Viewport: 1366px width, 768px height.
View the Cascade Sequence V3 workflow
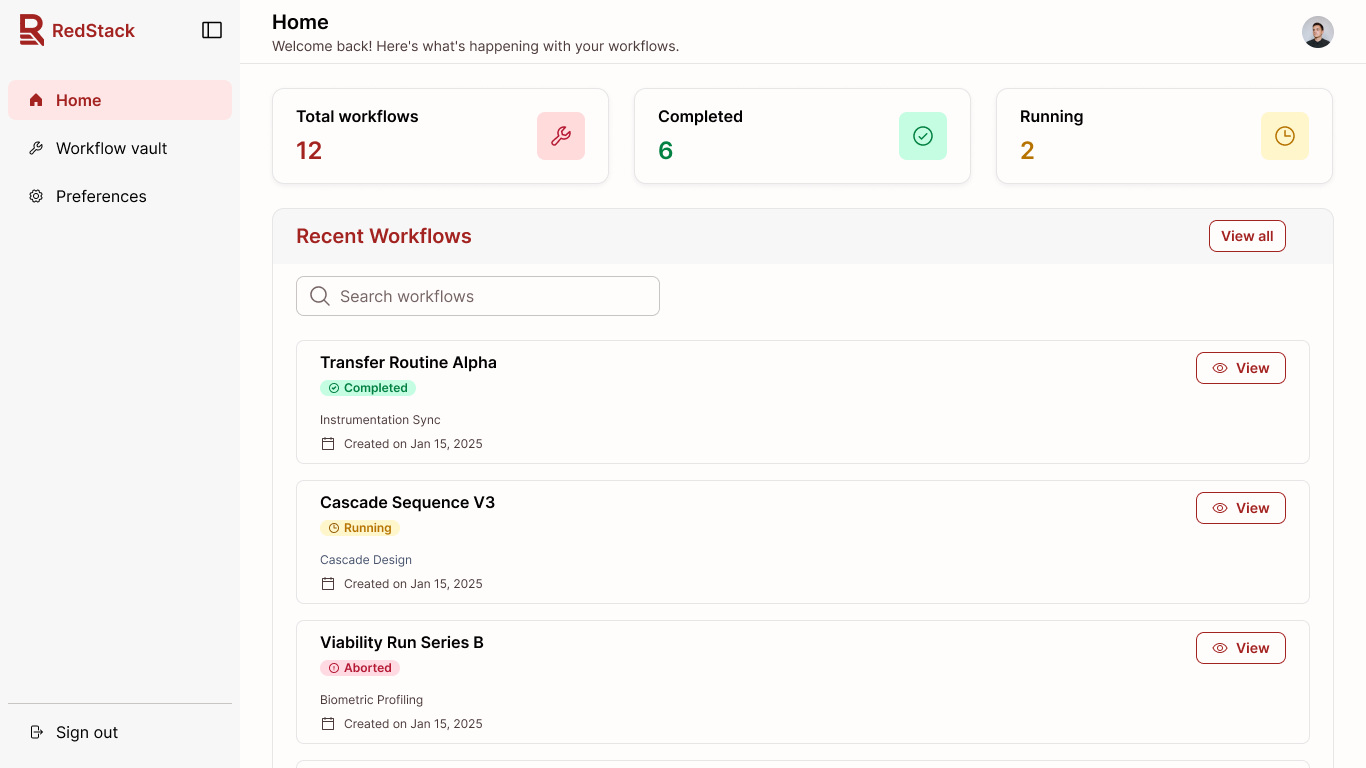(1241, 508)
